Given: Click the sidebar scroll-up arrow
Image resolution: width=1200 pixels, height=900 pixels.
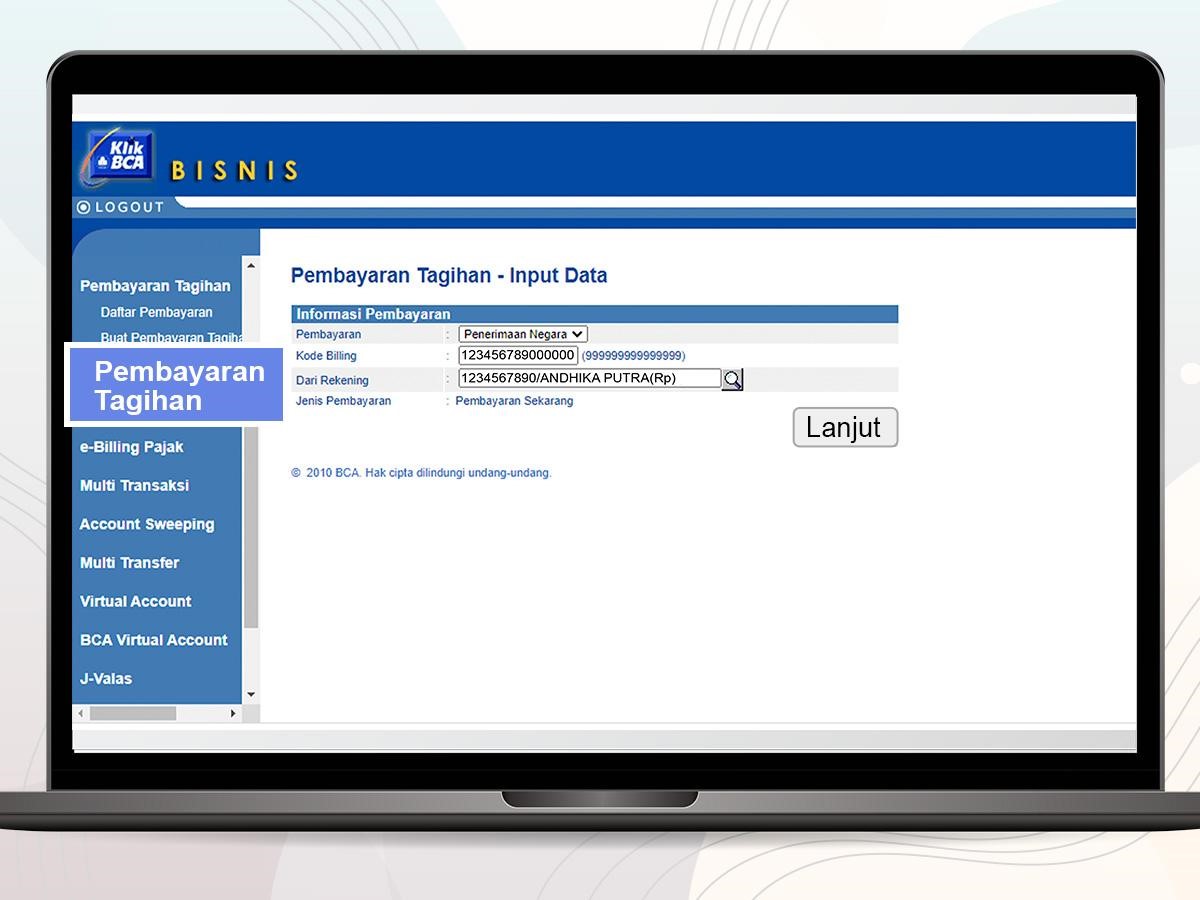Looking at the screenshot, I should click(x=251, y=266).
